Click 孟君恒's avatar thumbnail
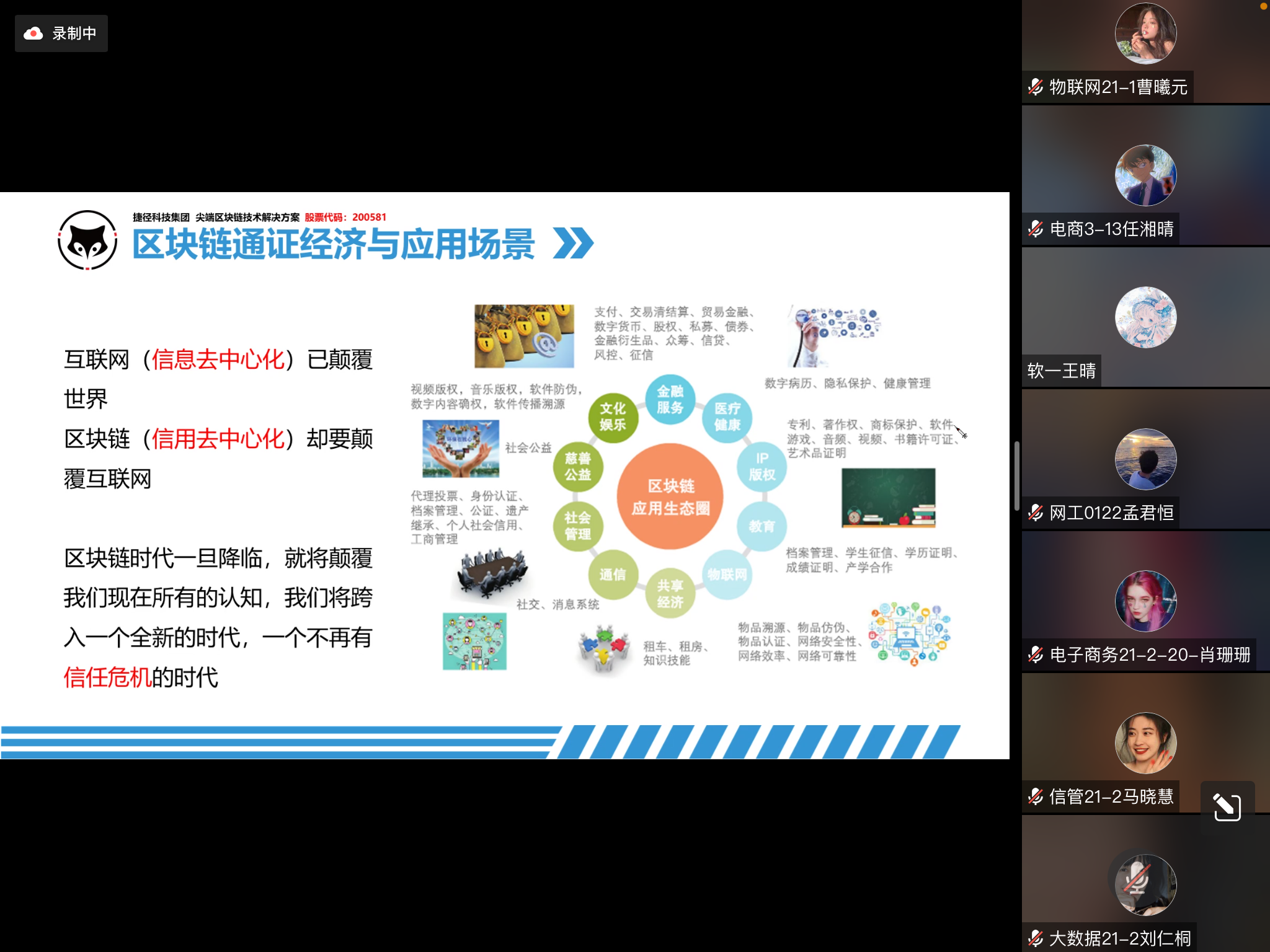Screen dimensions: 1270x952 point(1145,459)
